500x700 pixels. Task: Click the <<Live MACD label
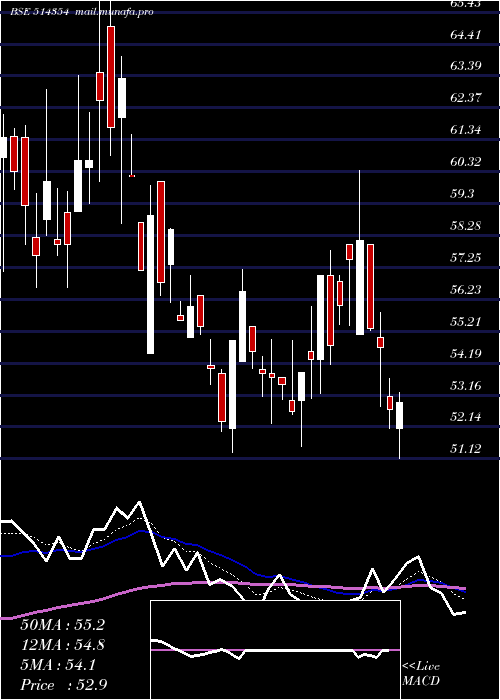pos(421,674)
